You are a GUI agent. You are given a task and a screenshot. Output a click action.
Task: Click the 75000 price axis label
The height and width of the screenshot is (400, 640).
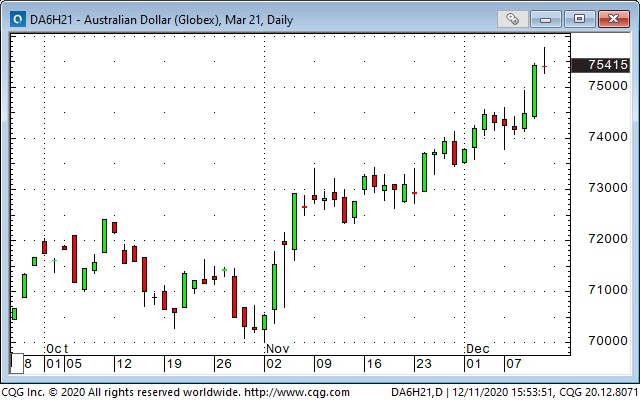click(608, 86)
